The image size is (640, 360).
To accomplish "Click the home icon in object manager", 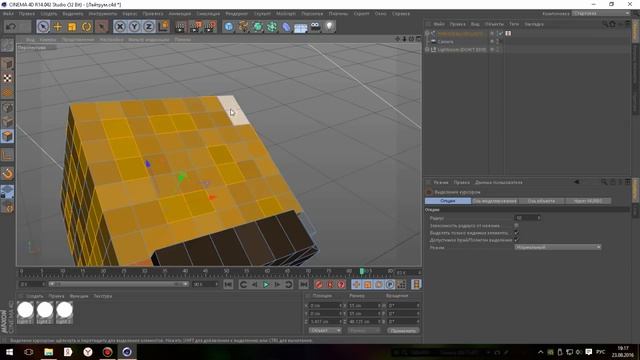I will (612, 24).
